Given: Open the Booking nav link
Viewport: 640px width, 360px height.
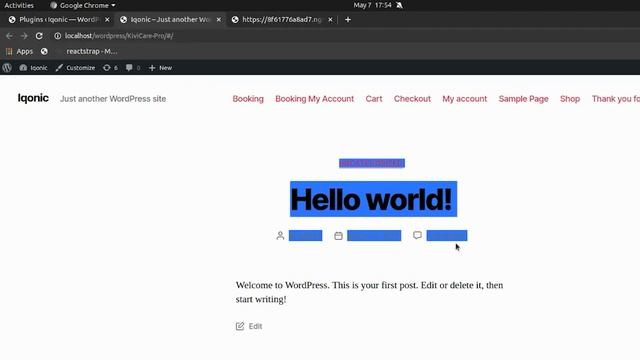Looking at the screenshot, I should click(248, 99).
